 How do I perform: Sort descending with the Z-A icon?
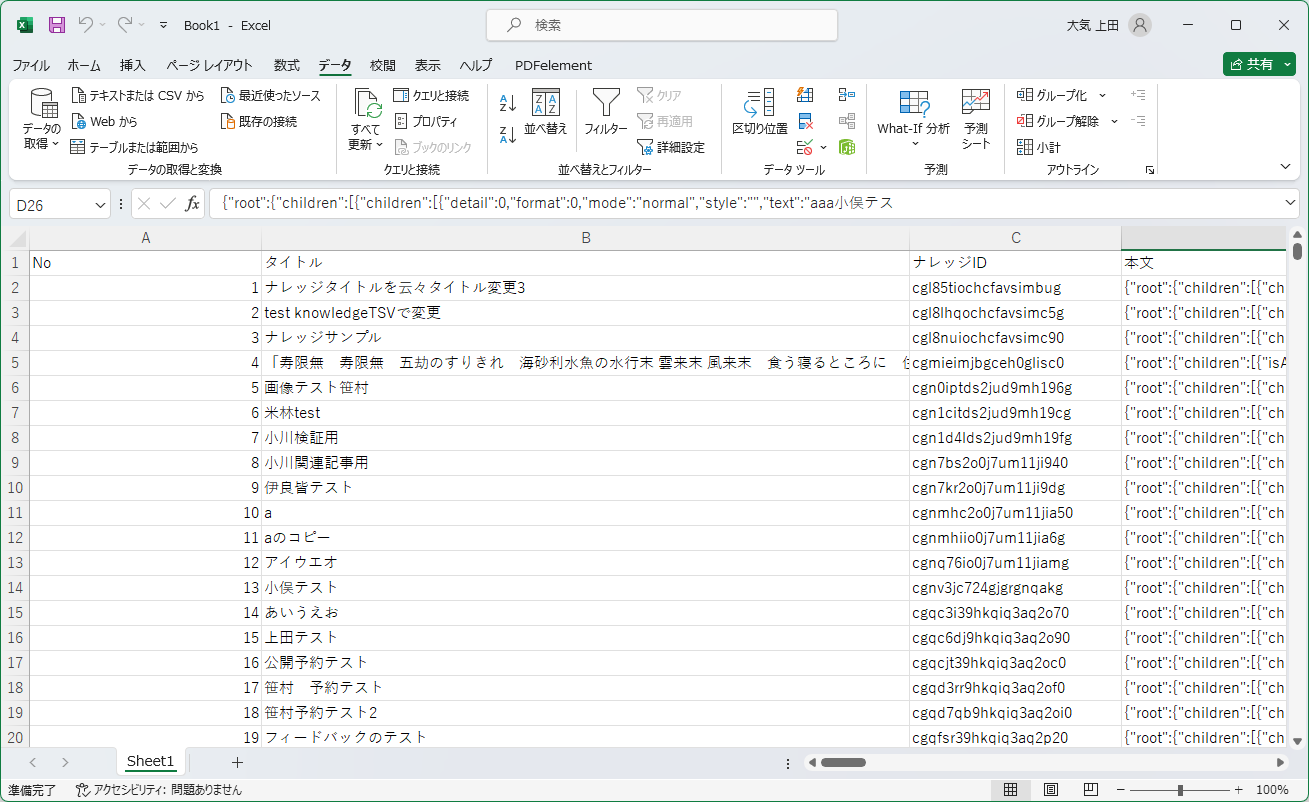(x=507, y=134)
